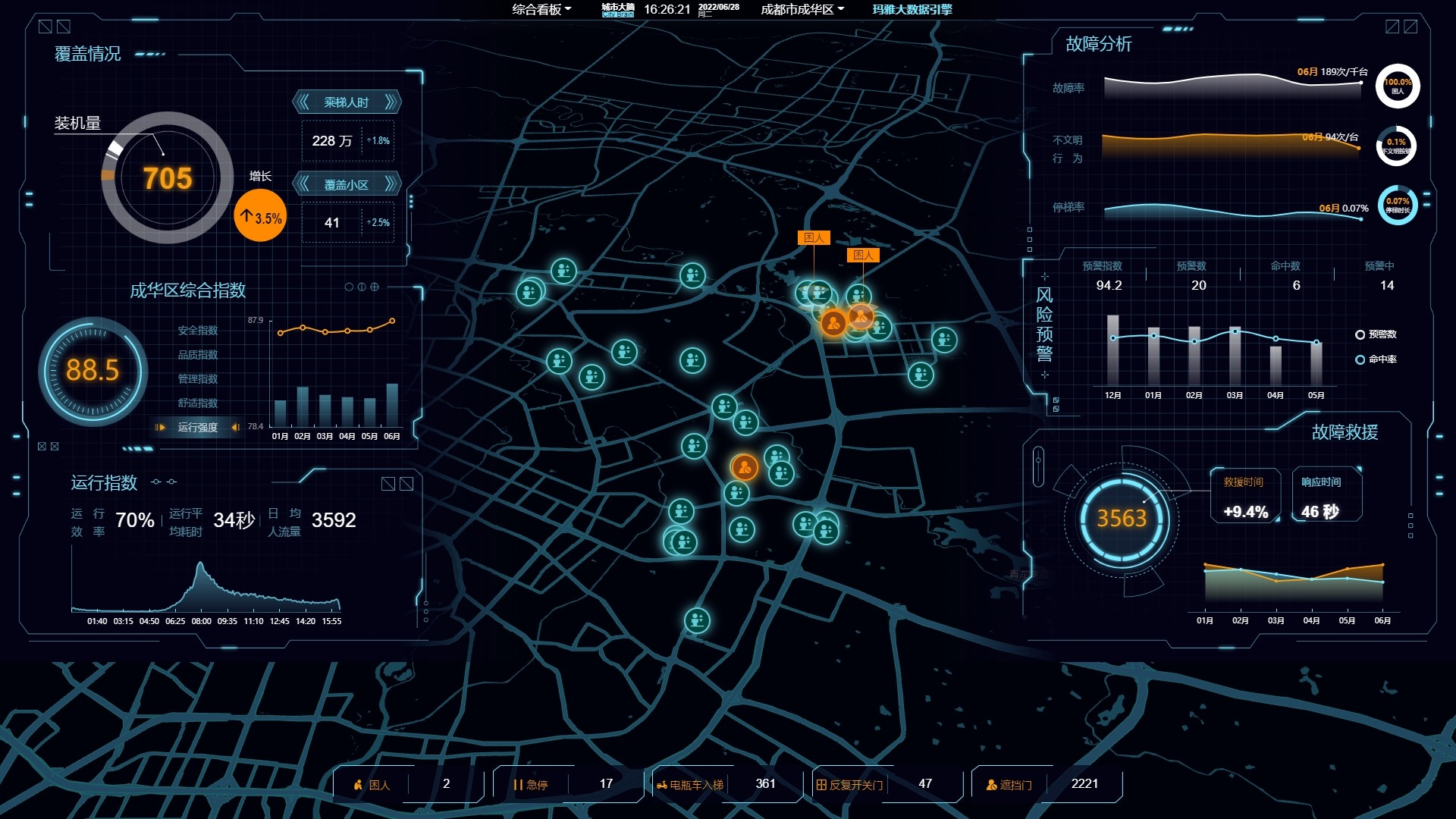The height and width of the screenshot is (819, 1456).
Task: Select the 管理指数 index tab
Action: point(198,379)
